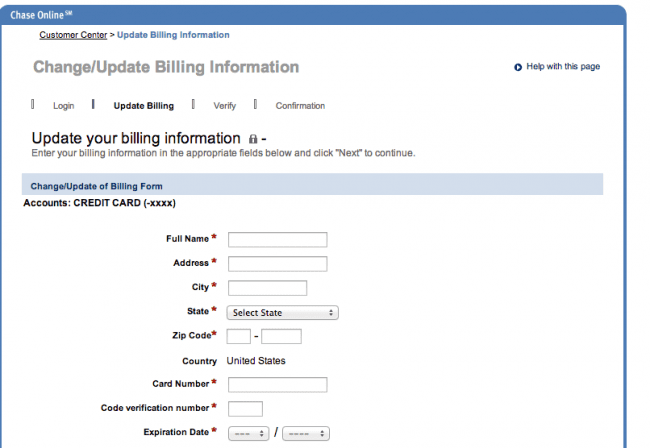Focus the City text field
Screen dimensions: 650x448
point(268,288)
